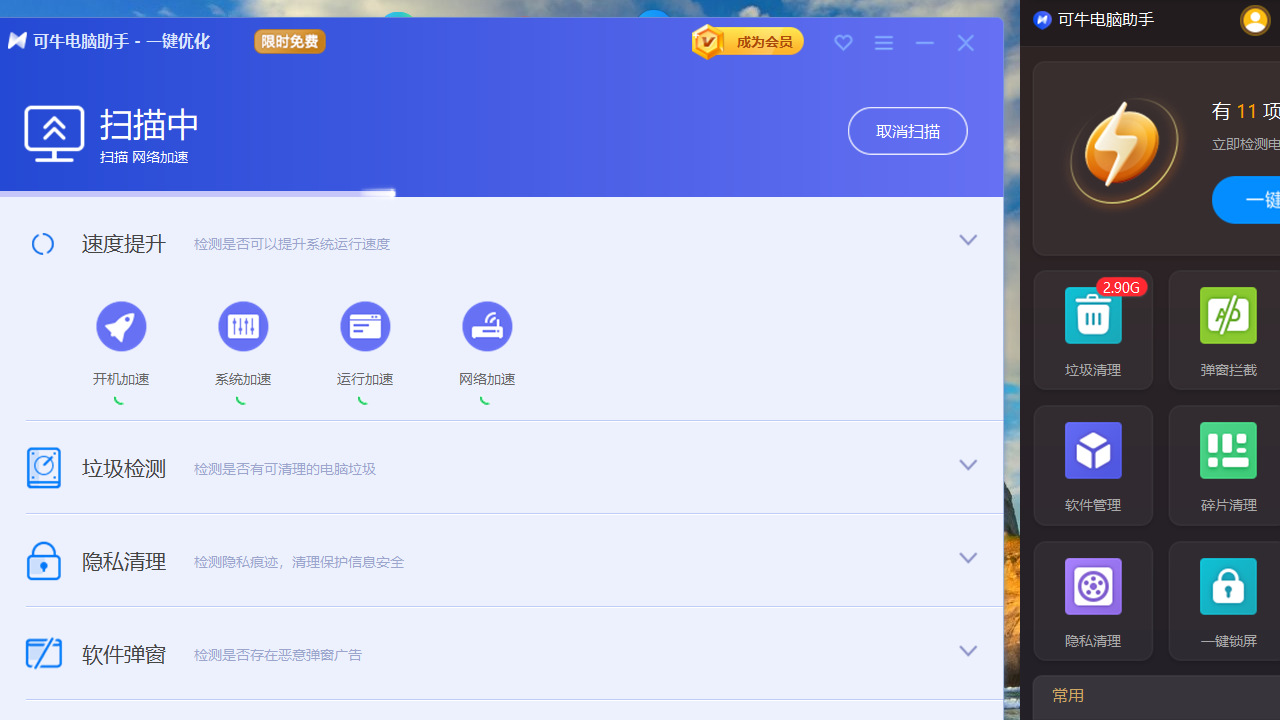This screenshot has width=1280, height=720.
Task: Select the 运行加速 (runtime boost) icon
Action: click(364, 326)
